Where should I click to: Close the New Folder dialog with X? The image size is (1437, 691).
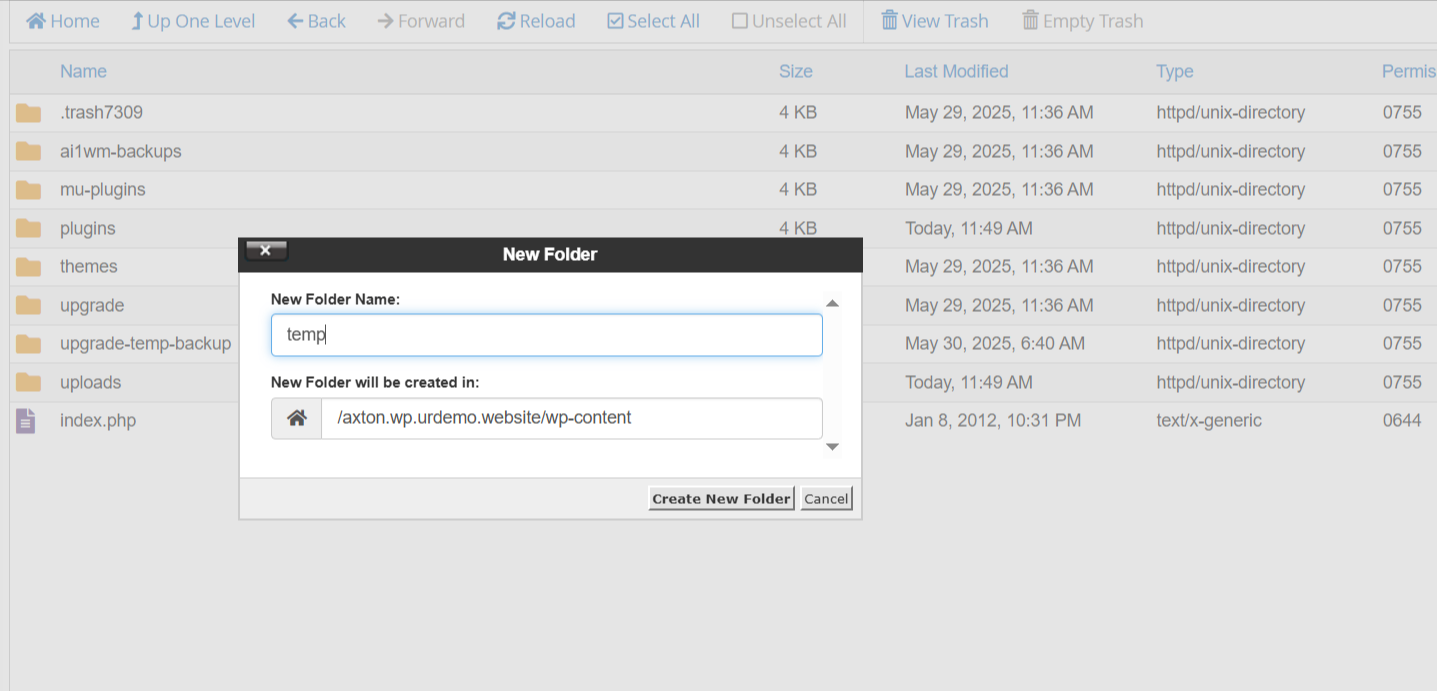(x=266, y=251)
